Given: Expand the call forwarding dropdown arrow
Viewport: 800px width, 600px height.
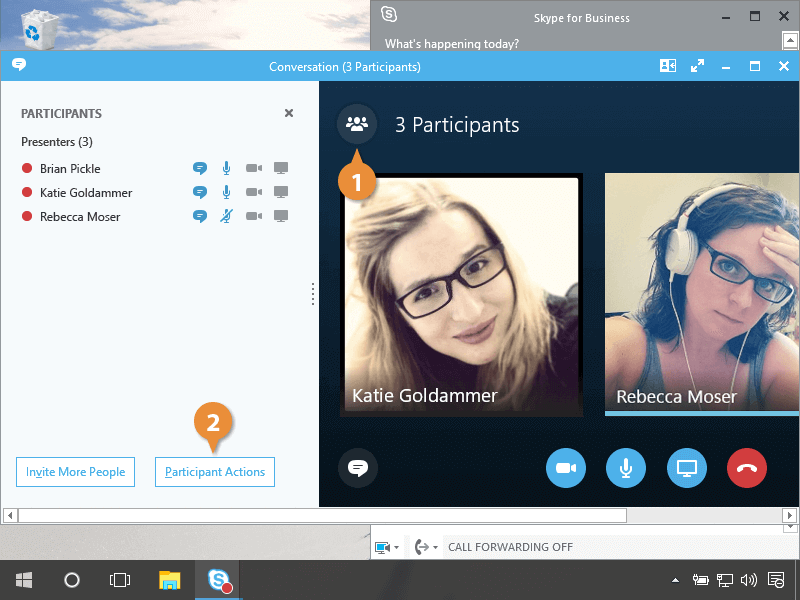Looking at the screenshot, I should tap(435, 548).
